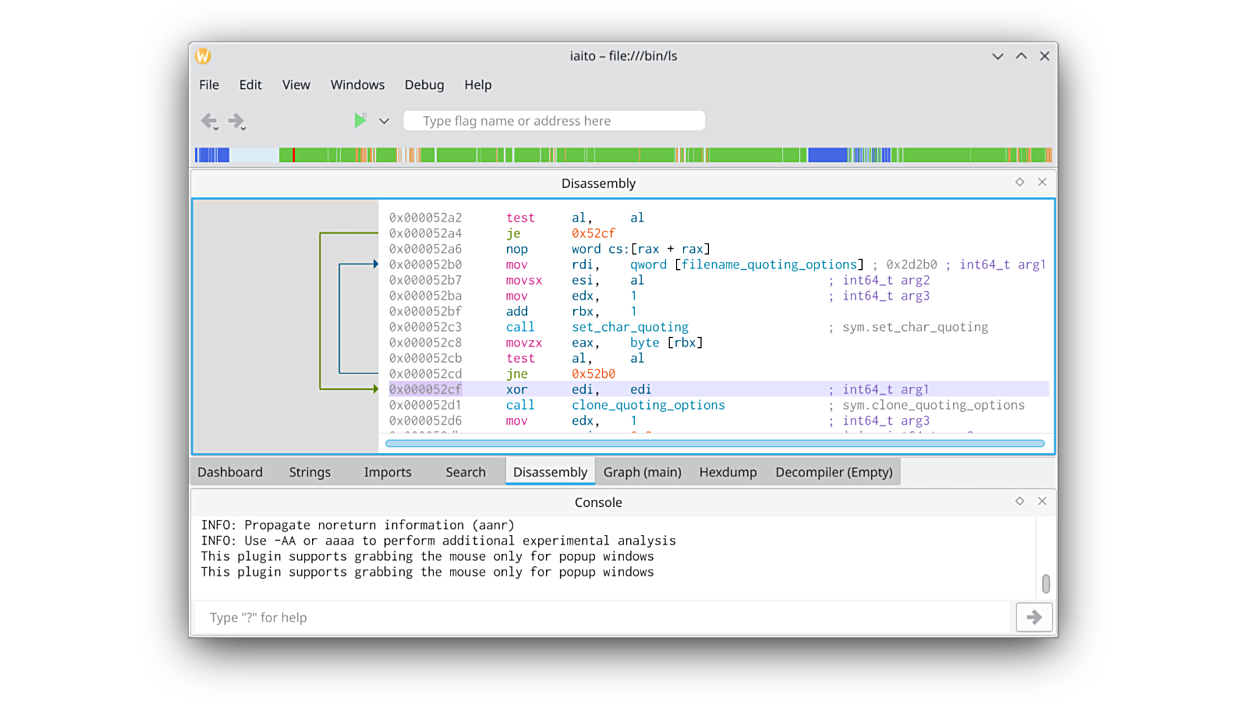Open the Debug menu

click(424, 85)
